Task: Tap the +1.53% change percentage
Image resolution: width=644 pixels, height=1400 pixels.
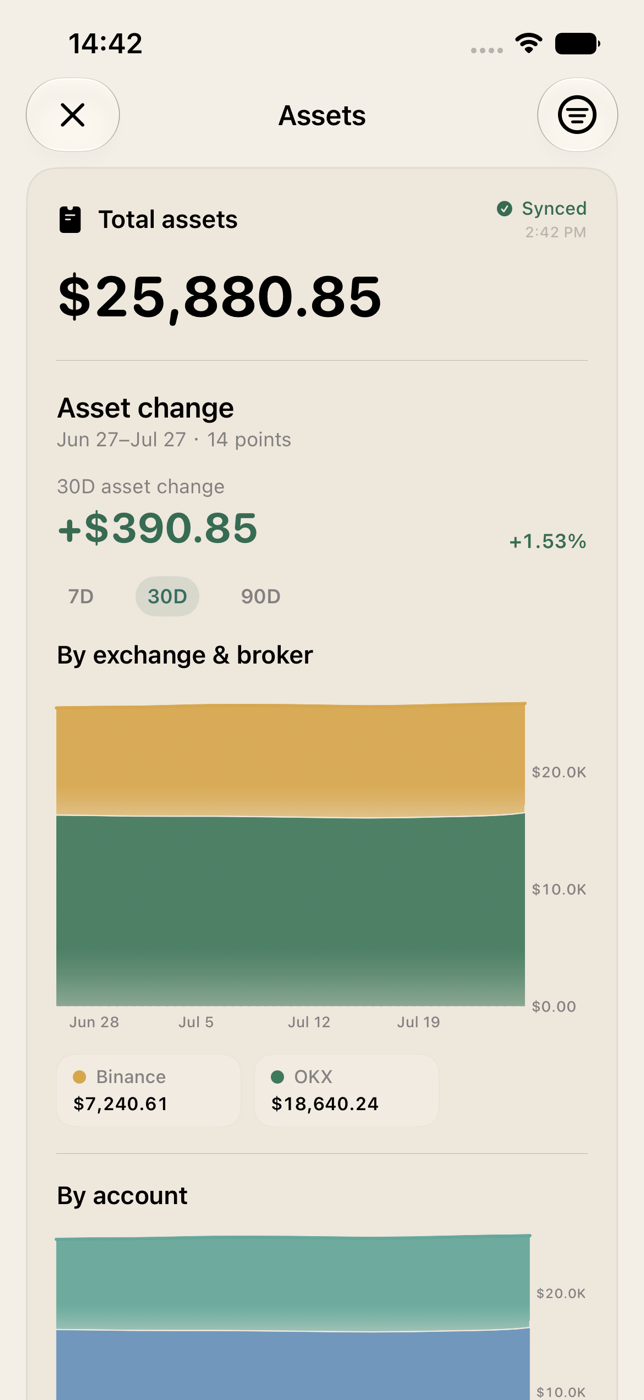Action: pyautogui.click(x=548, y=541)
